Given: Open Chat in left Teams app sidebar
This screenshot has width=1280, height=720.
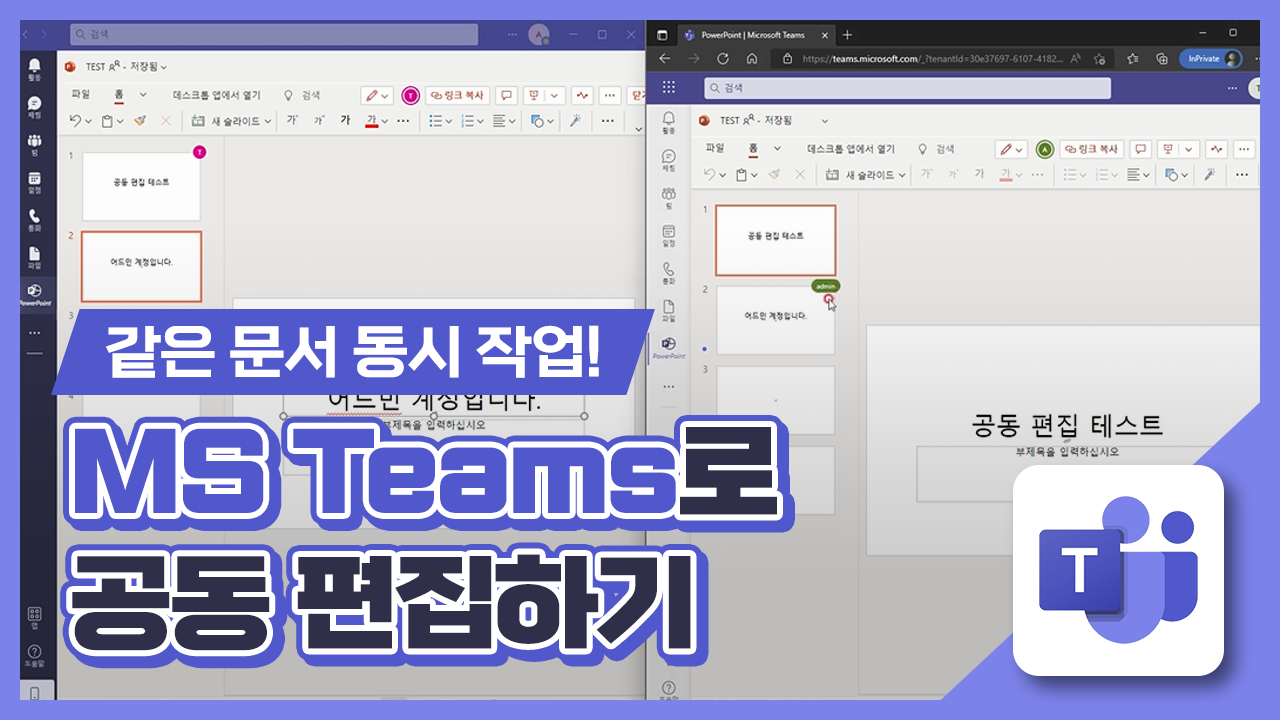Looking at the screenshot, I should [x=35, y=106].
